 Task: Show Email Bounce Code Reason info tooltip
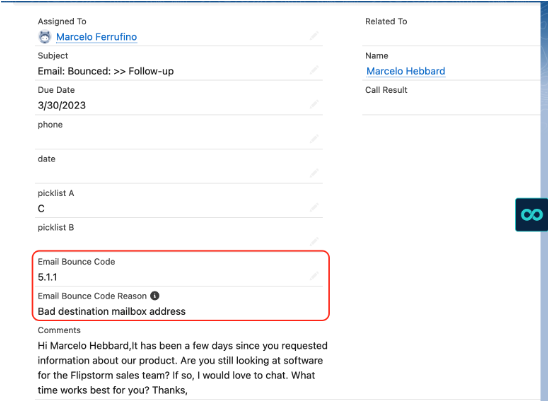154,296
